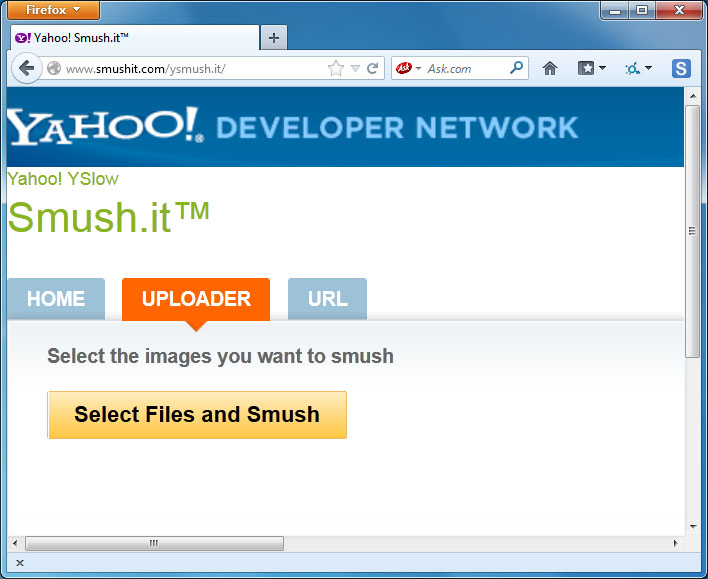Go to the Firefox home page icon
This screenshot has width=708, height=579.
tap(550, 69)
